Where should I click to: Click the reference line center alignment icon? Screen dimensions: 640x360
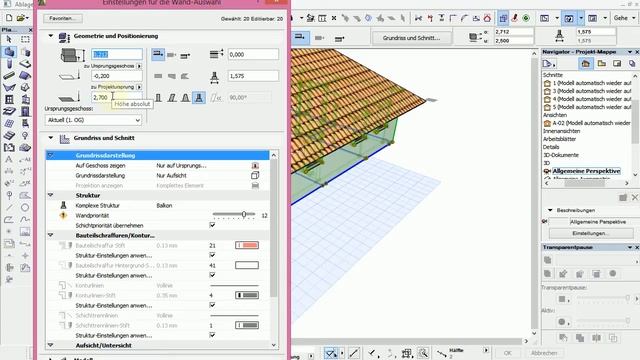(x=171, y=55)
